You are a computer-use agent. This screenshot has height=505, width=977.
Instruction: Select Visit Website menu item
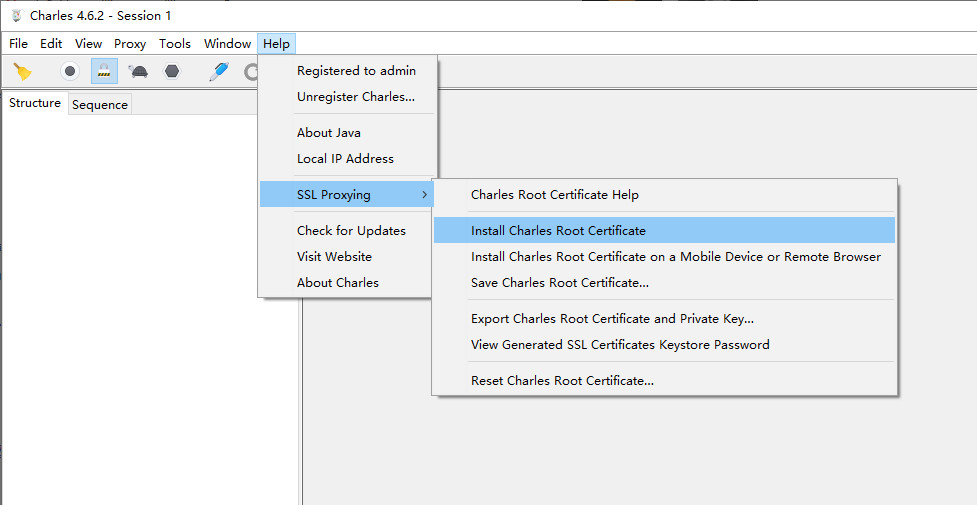click(x=348, y=257)
